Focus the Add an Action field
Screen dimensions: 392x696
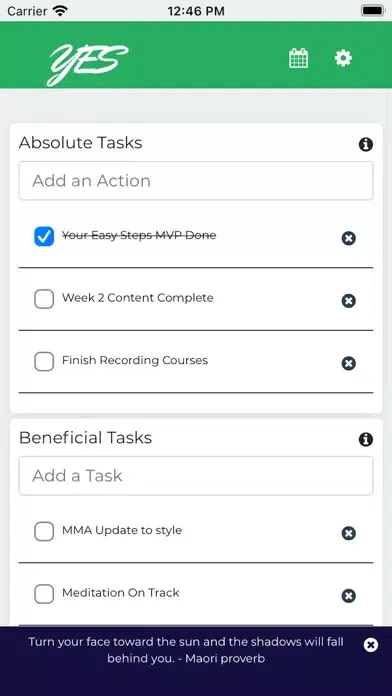pyautogui.click(x=196, y=181)
